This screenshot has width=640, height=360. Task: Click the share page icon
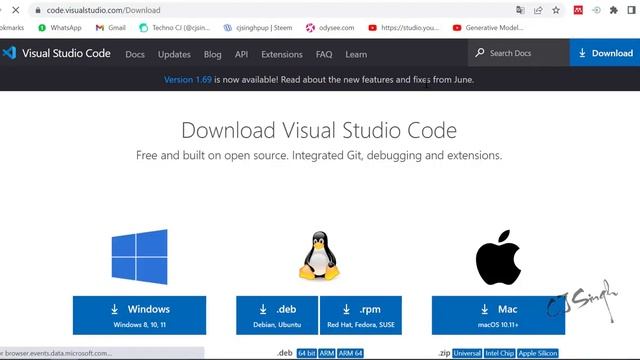pyautogui.click(x=538, y=10)
